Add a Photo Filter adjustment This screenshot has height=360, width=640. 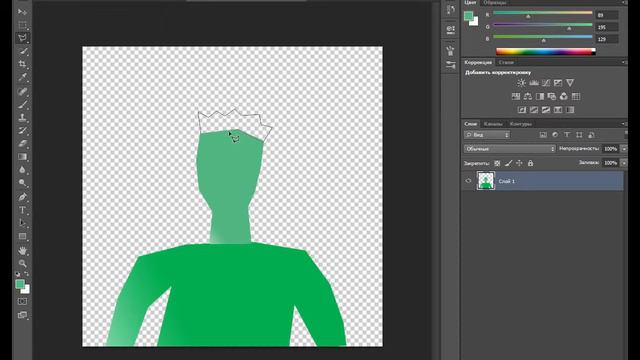click(552, 96)
